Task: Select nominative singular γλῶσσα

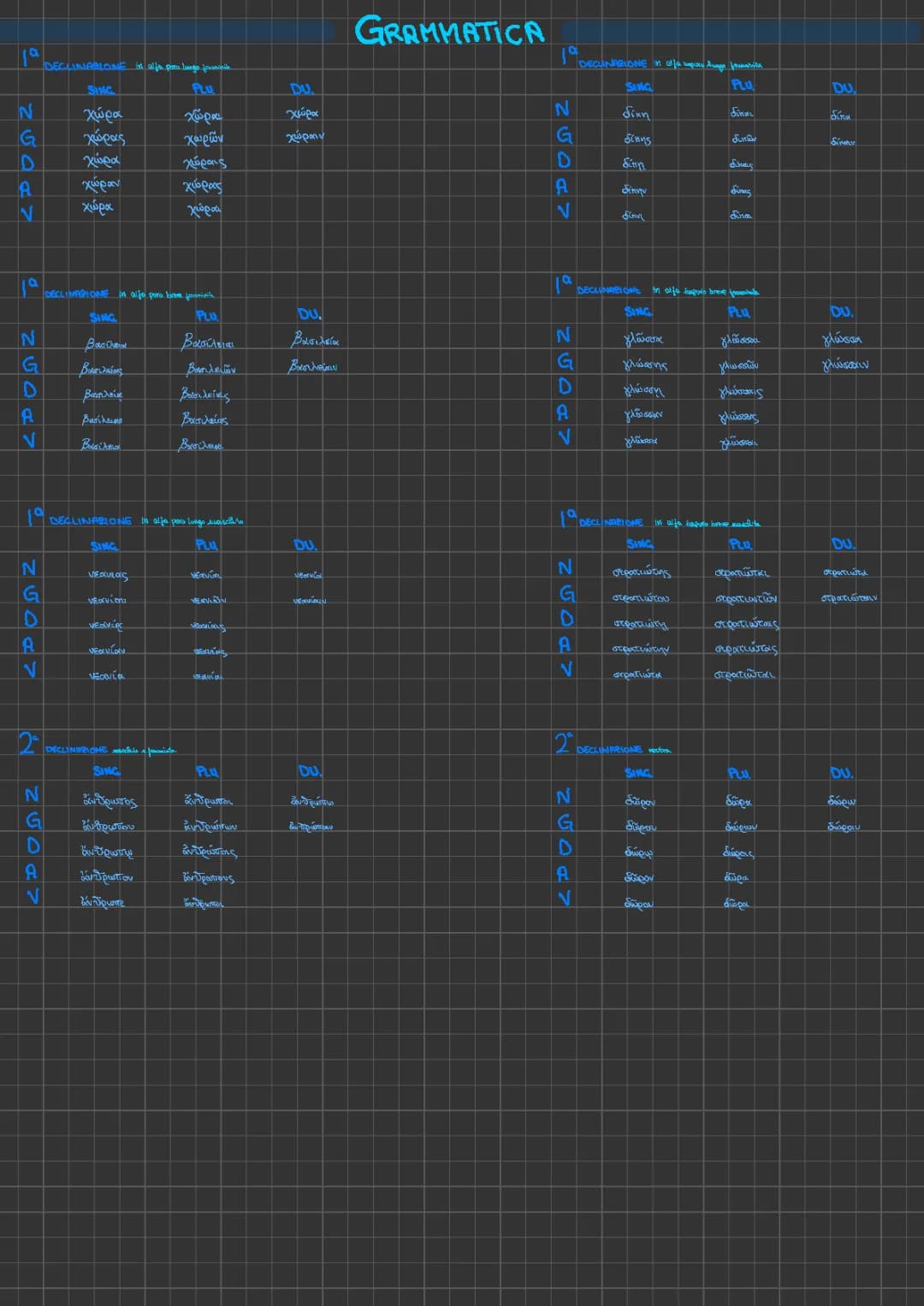Action: click(x=643, y=340)
